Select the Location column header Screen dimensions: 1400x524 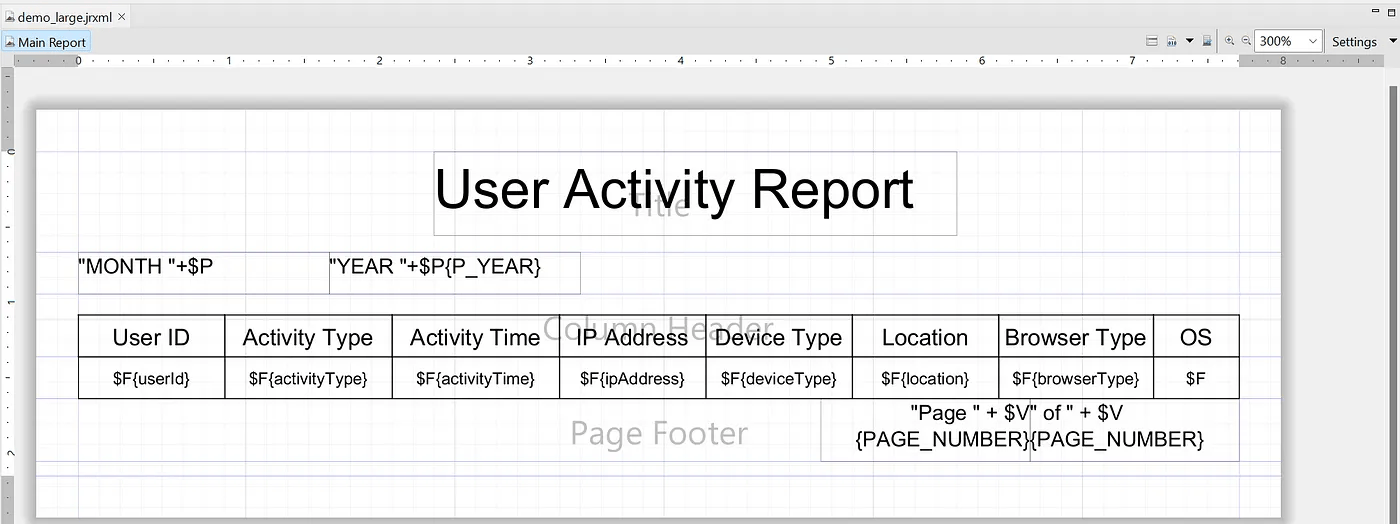925,337
